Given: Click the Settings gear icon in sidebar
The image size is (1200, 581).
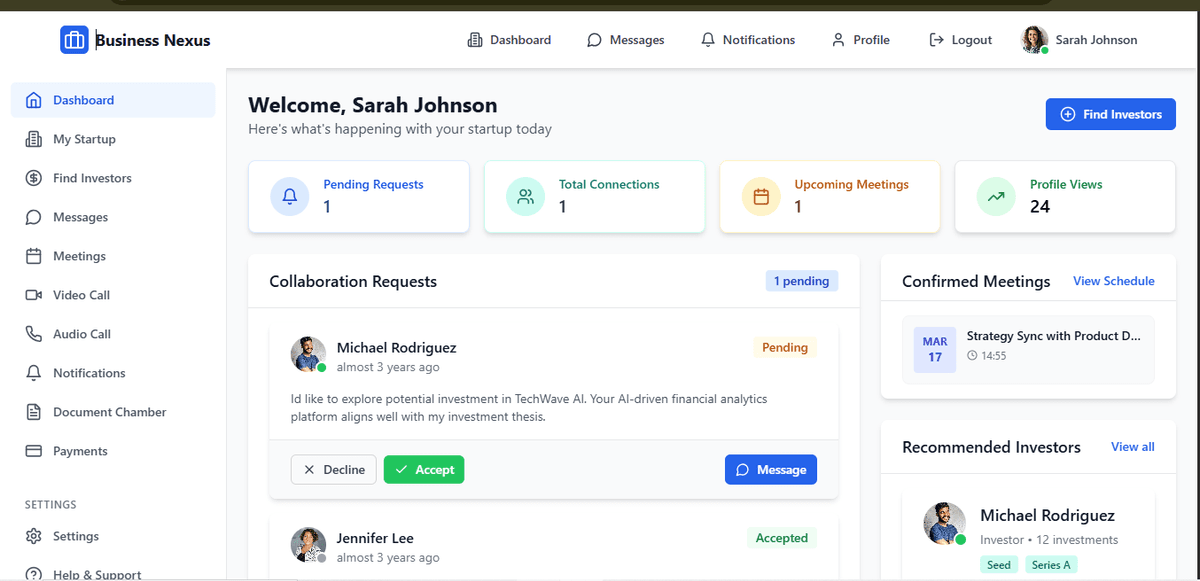Looking at the screenshot, I should (34, 536).
